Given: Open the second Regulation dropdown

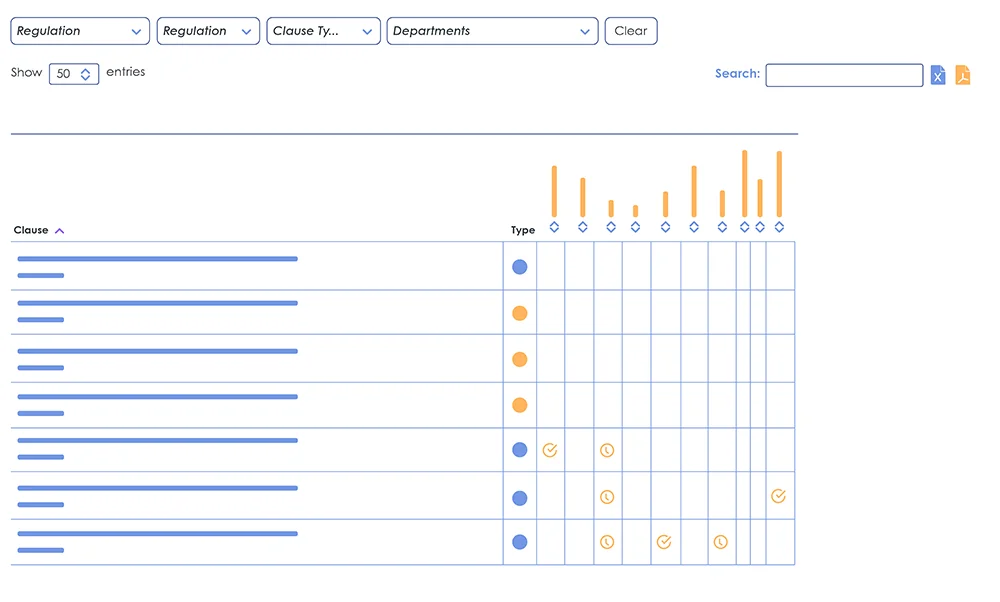Looking at the screenshot, I should (208, 31).
